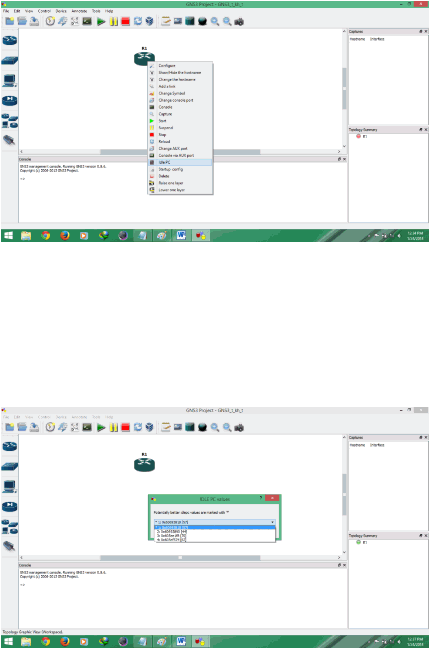Click green Start all devices icon in context-menu window toolbar
Image resolution: width=429 pixels, height=649 pixels.
tap(101, 21)
